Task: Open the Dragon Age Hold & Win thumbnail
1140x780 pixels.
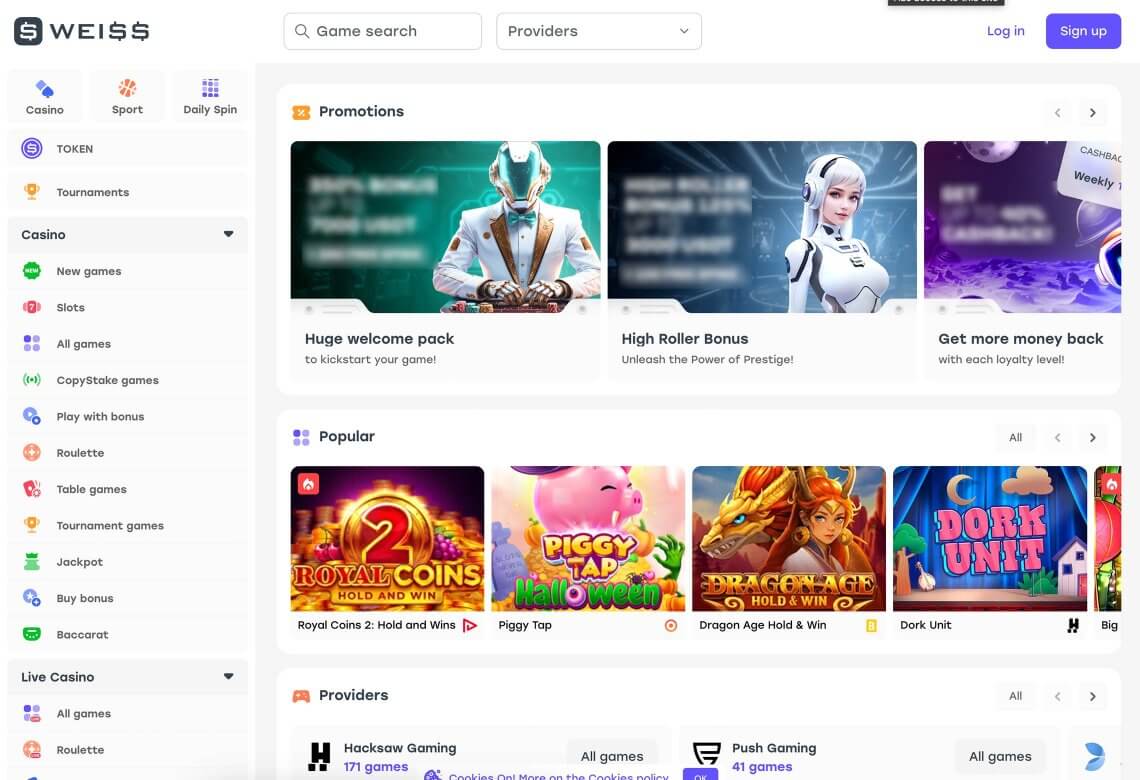Action: 789,539
